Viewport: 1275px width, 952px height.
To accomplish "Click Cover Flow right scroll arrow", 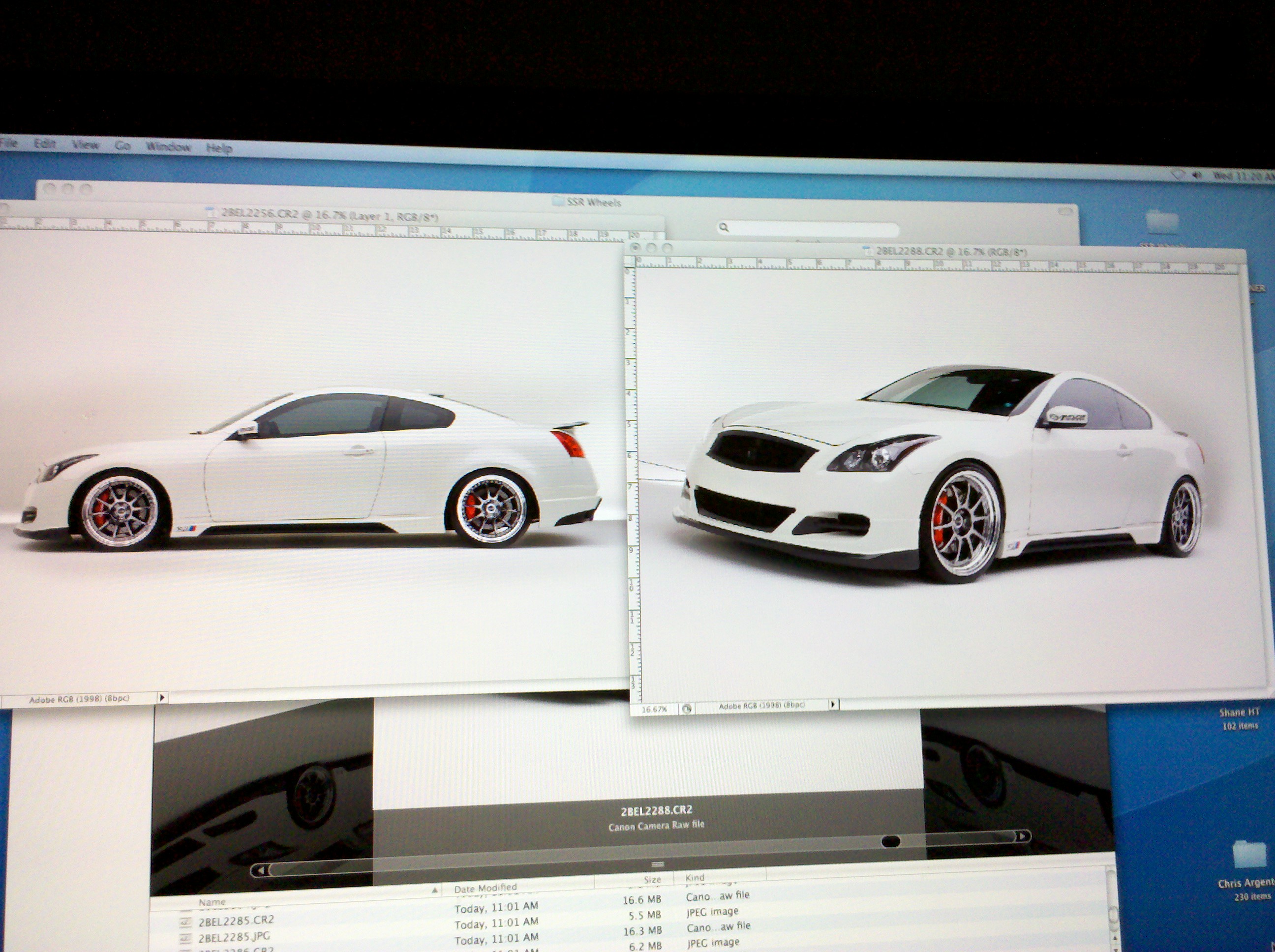I will click(x=1023, y=835).
